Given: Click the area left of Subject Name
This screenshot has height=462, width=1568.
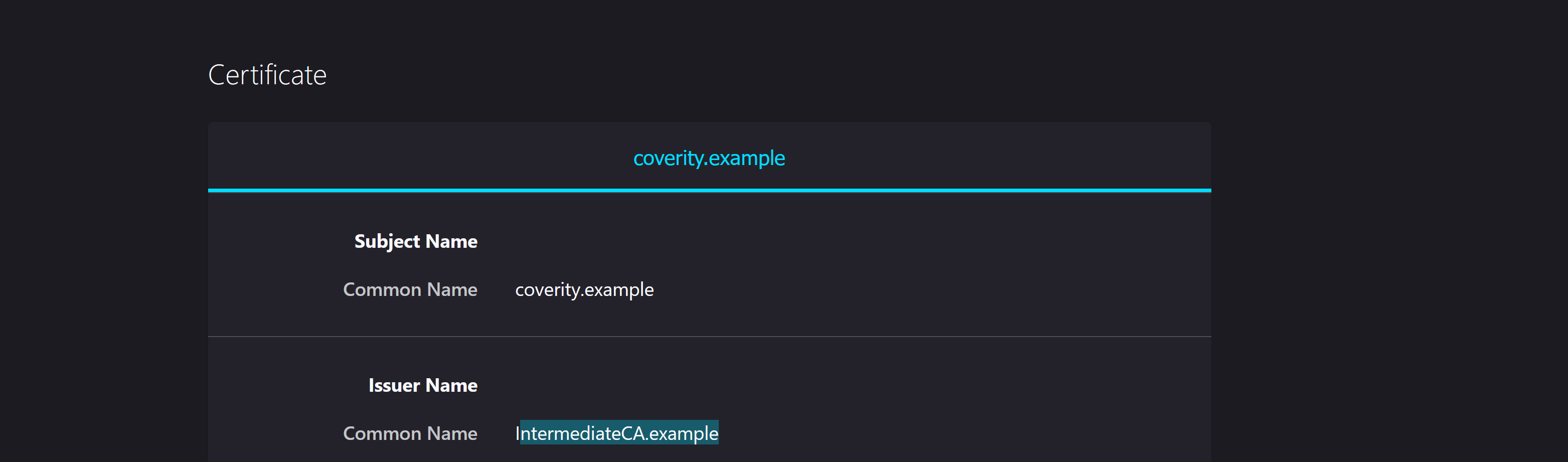Looking at the screenshot, I should click(274, 241).
